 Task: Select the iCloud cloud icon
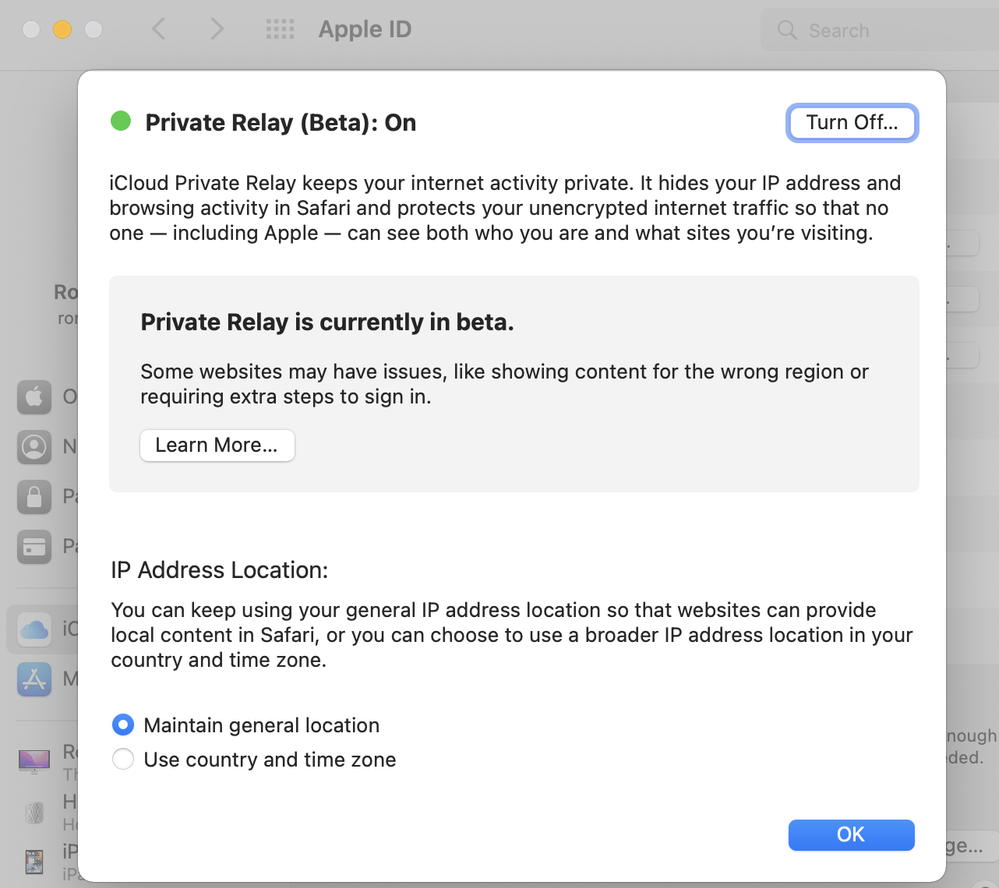pyautogui.click(x=34, y=629)
